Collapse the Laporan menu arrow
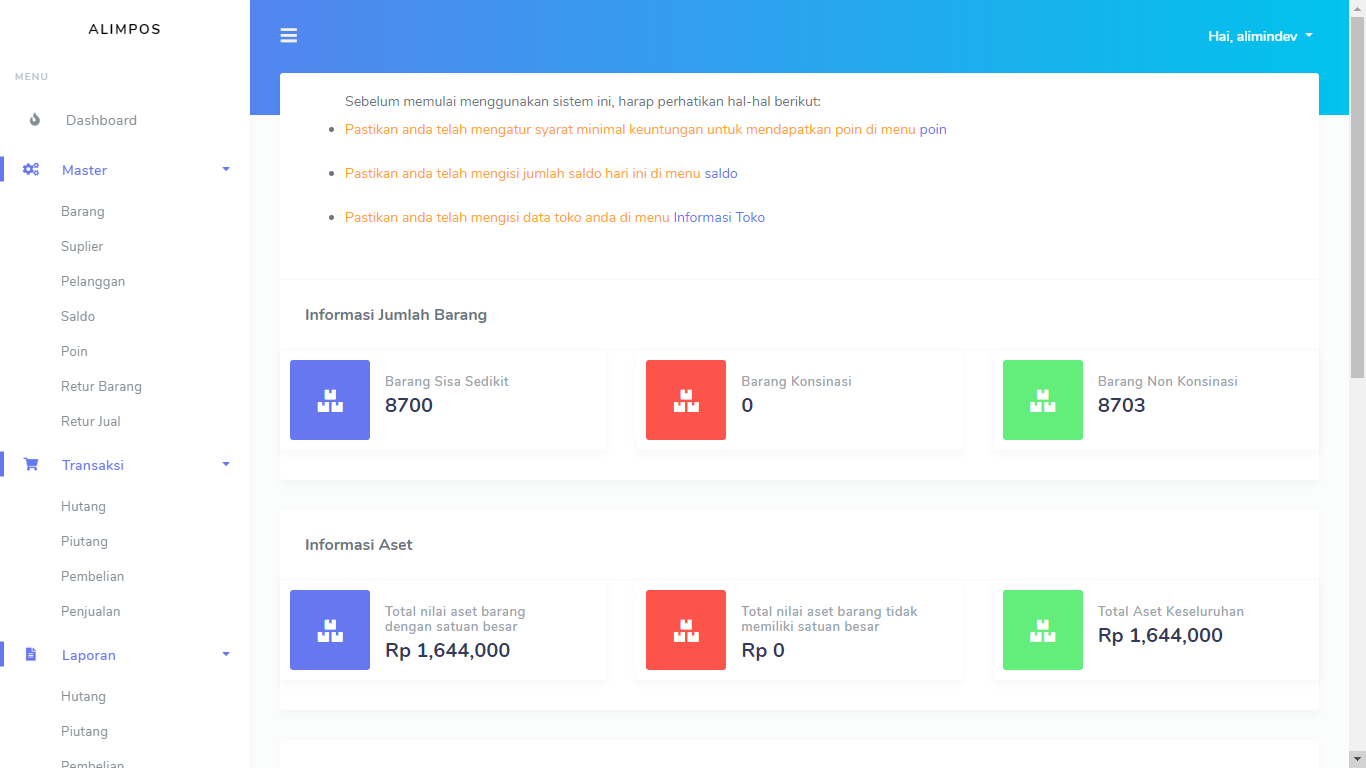Viewport: 1366px width, 768px height. (226, 655)
